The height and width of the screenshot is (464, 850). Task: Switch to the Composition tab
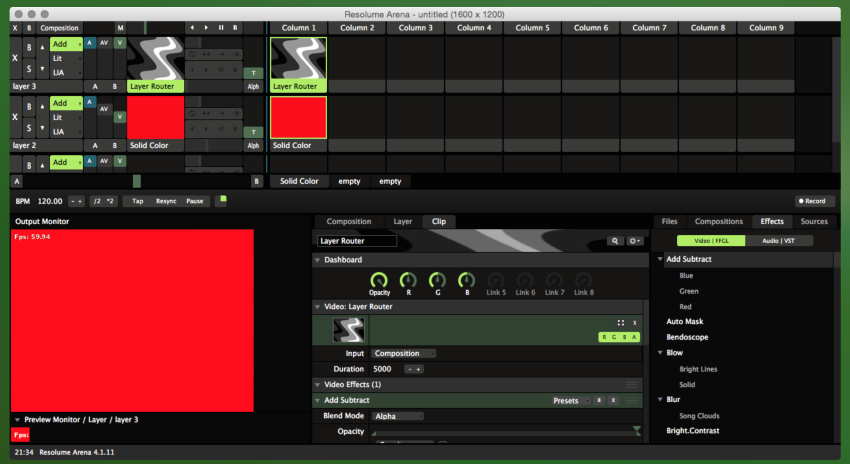(x=349, y=221)
